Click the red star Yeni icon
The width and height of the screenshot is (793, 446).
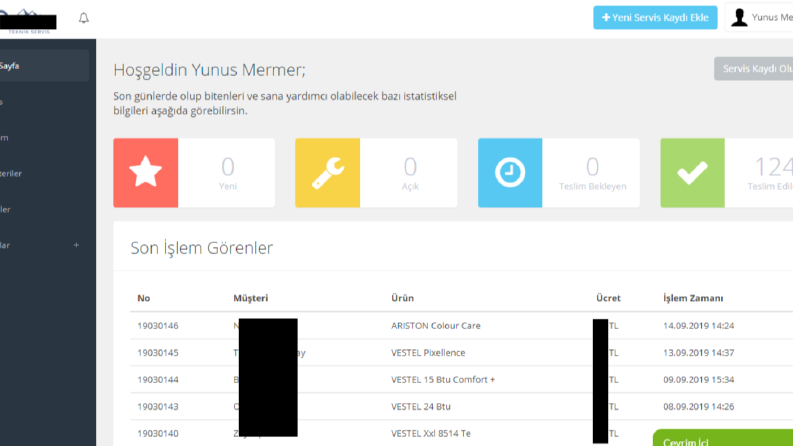pos(146,172)
